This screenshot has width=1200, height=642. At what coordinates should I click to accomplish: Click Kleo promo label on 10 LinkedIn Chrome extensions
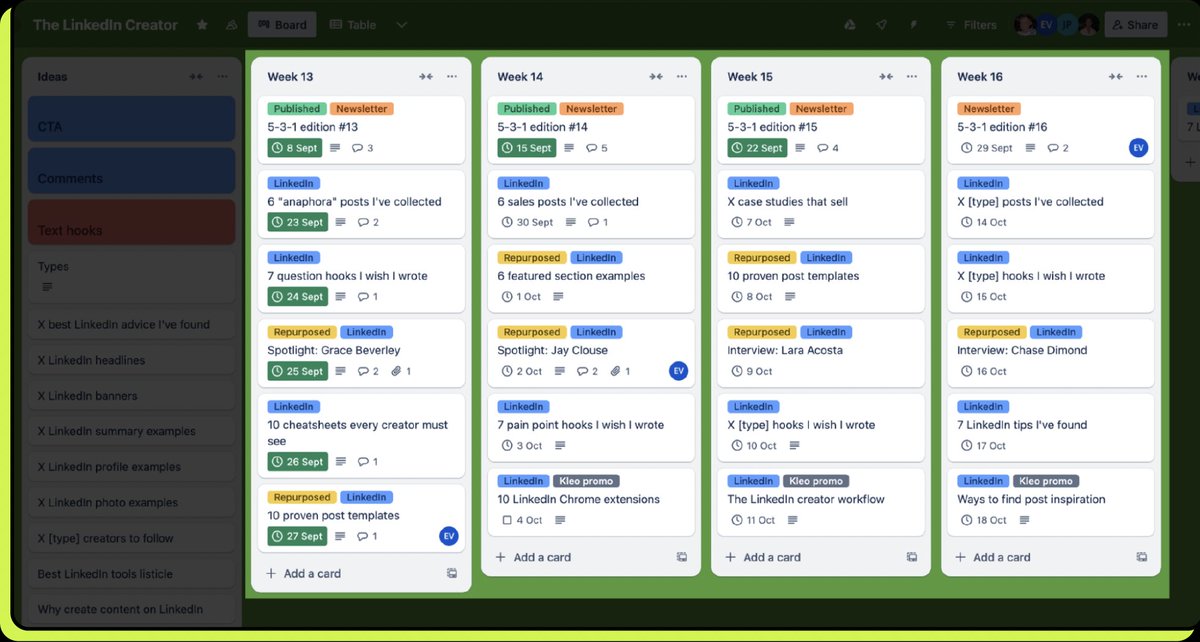coord(586,481)
